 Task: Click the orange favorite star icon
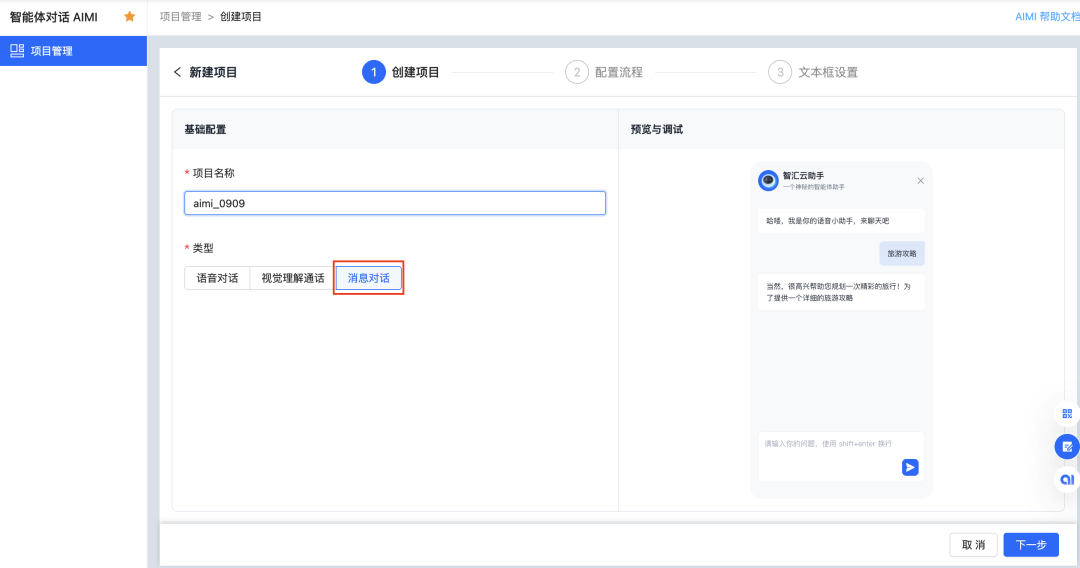tap(129, 17)
